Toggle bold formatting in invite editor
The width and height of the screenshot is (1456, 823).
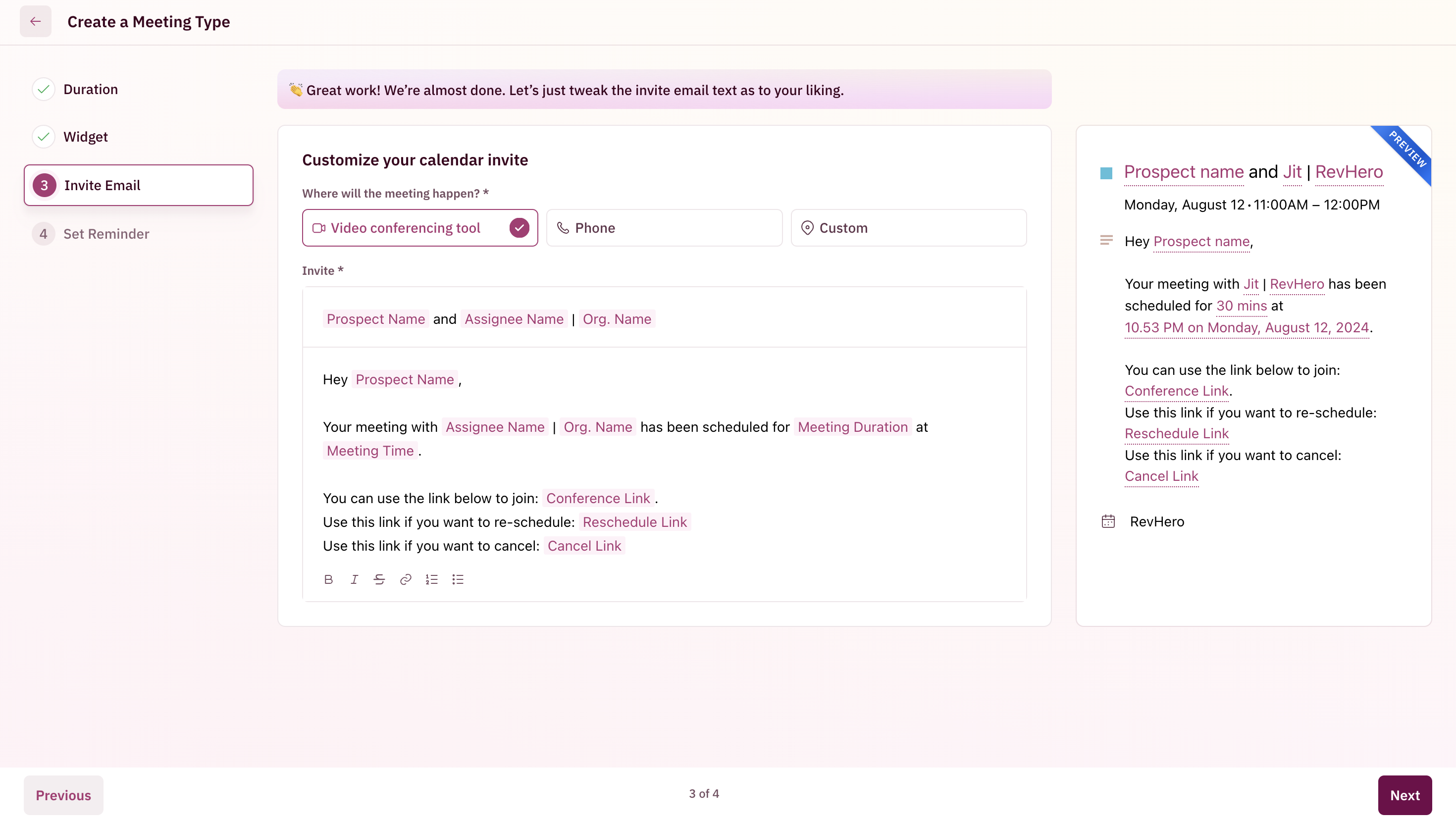click(x=328, y=579)
